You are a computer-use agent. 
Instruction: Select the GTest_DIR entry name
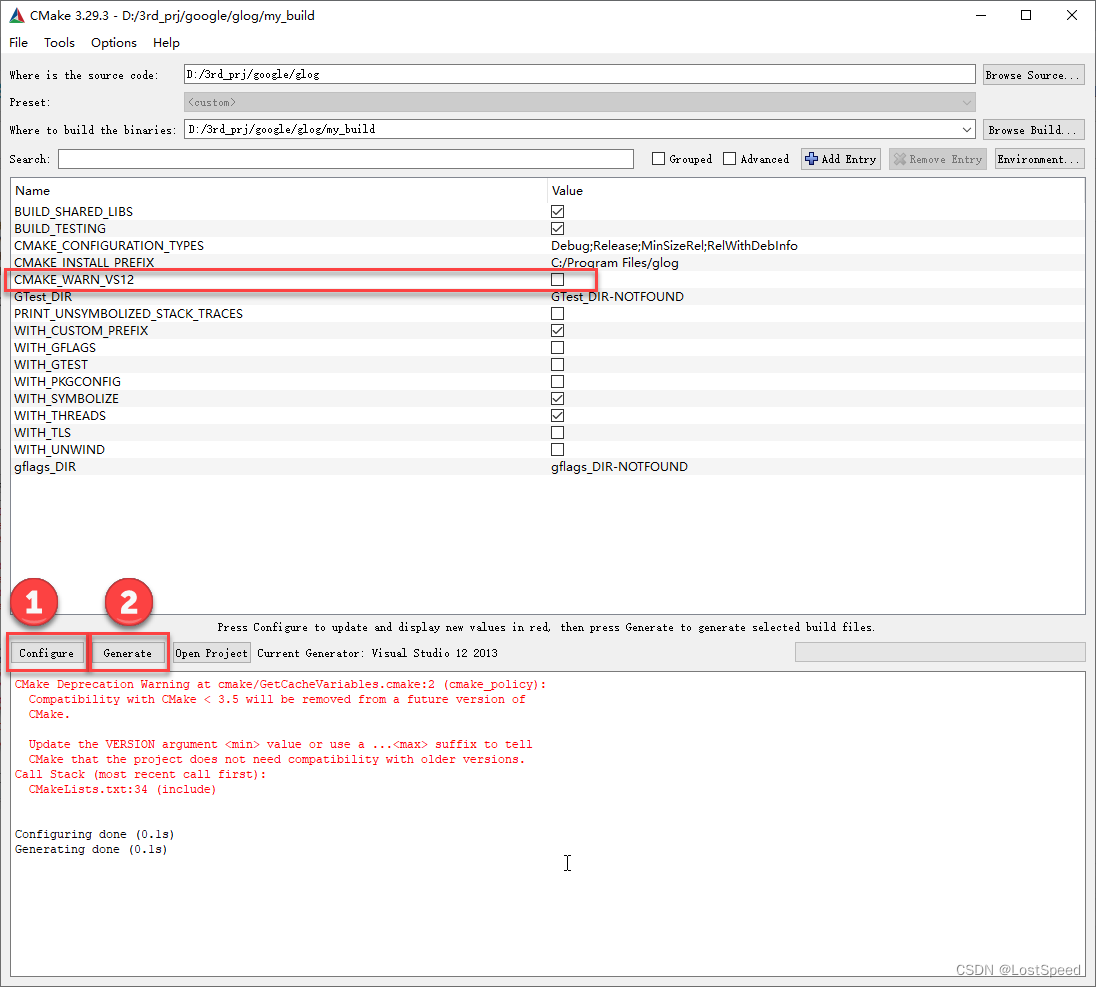click(43, 297)
